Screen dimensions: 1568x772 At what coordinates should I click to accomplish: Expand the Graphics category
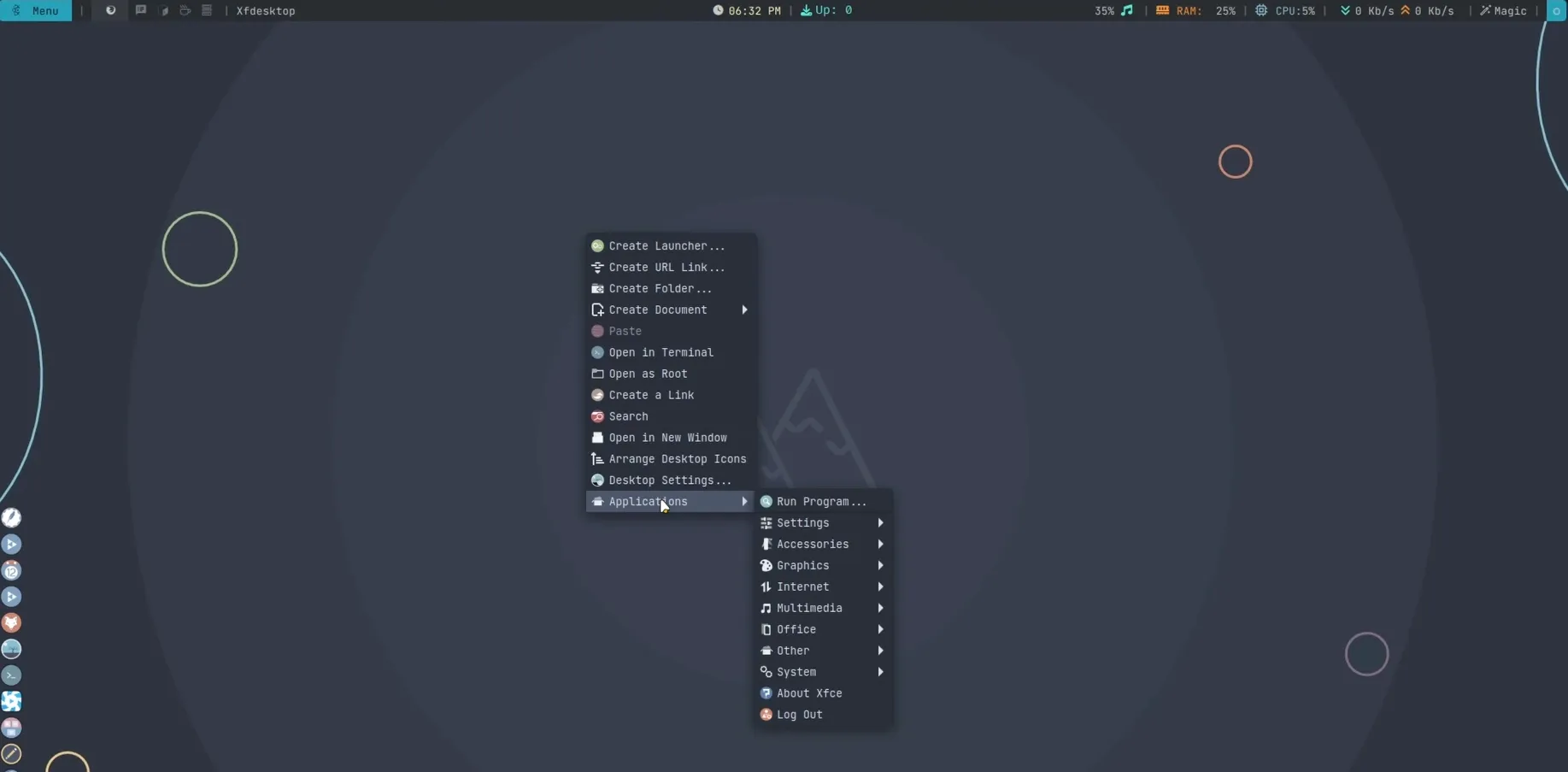[823, 566]
